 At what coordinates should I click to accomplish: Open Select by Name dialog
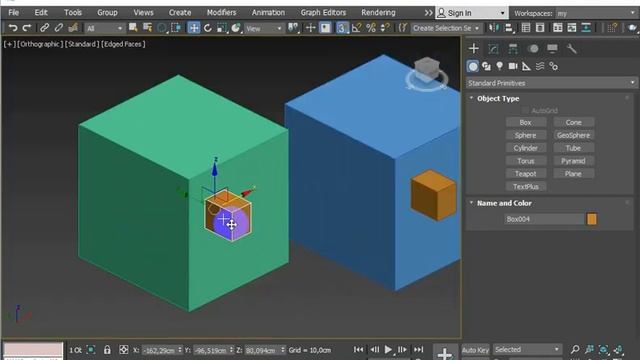pyautogui.click(x=147, y=28)
